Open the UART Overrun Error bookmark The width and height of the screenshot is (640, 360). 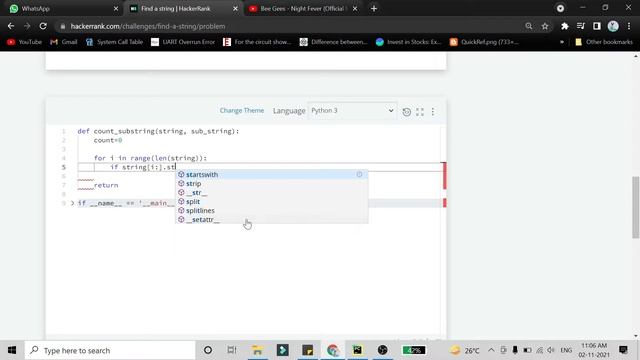point(183,42)
